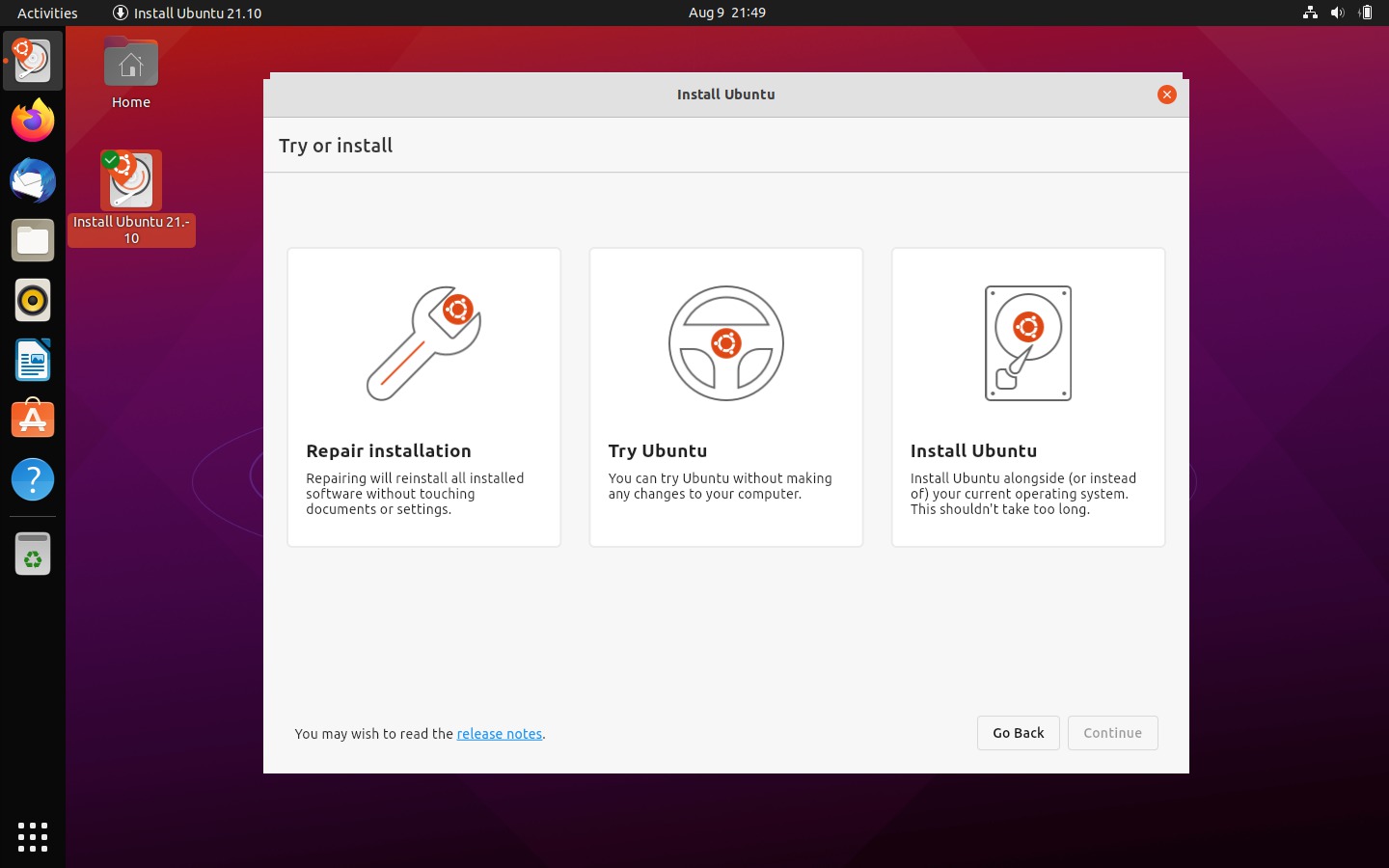1389x868 pixels.
Task: Open the Files manager dock icon
Action: [x=33, y=240]
